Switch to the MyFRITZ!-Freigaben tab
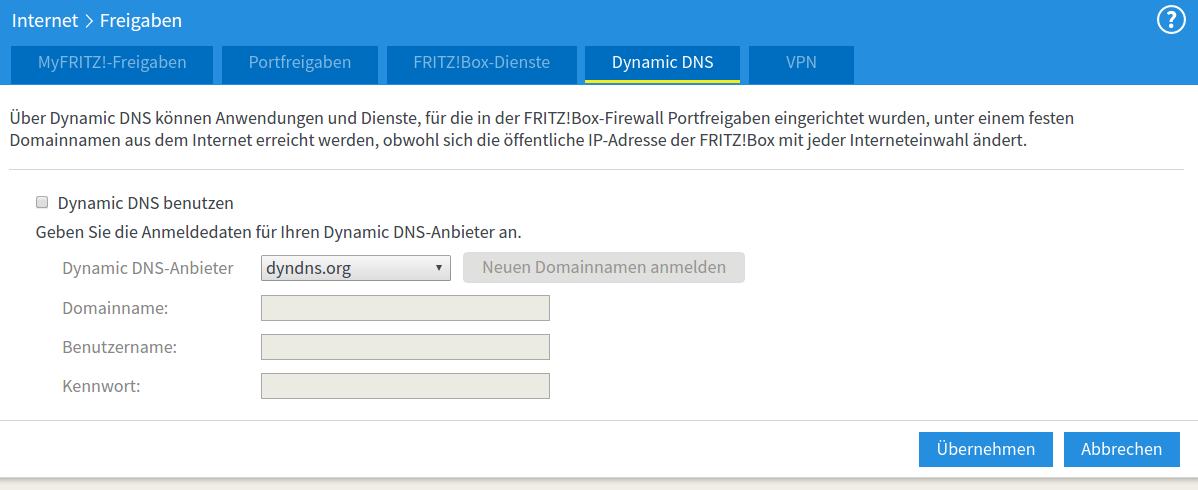The image size is (1198, 490). pyautogui.click(x=112, y=63)
